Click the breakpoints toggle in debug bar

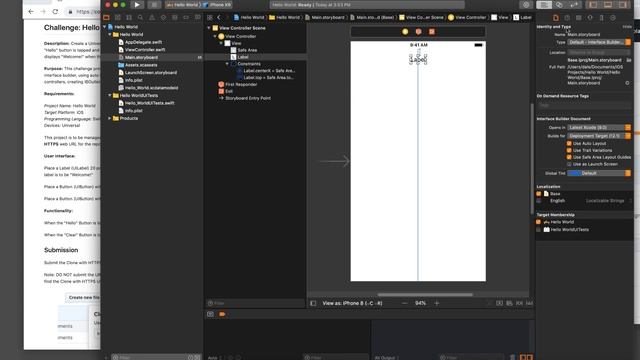click(x=222, y=314)
